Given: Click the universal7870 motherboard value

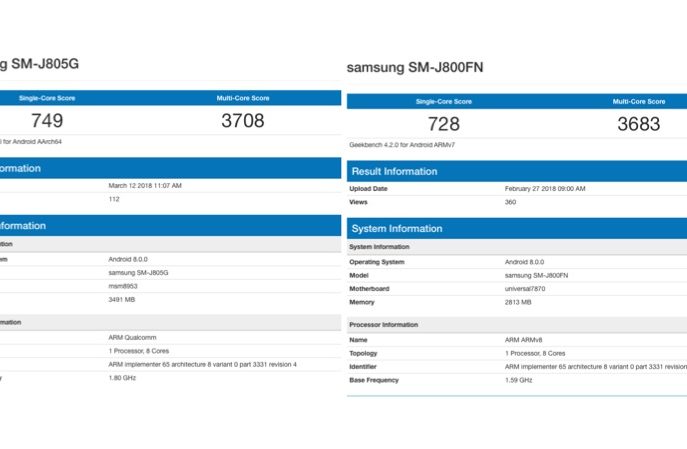Looking at the screenshot, I should pos(528,288).
